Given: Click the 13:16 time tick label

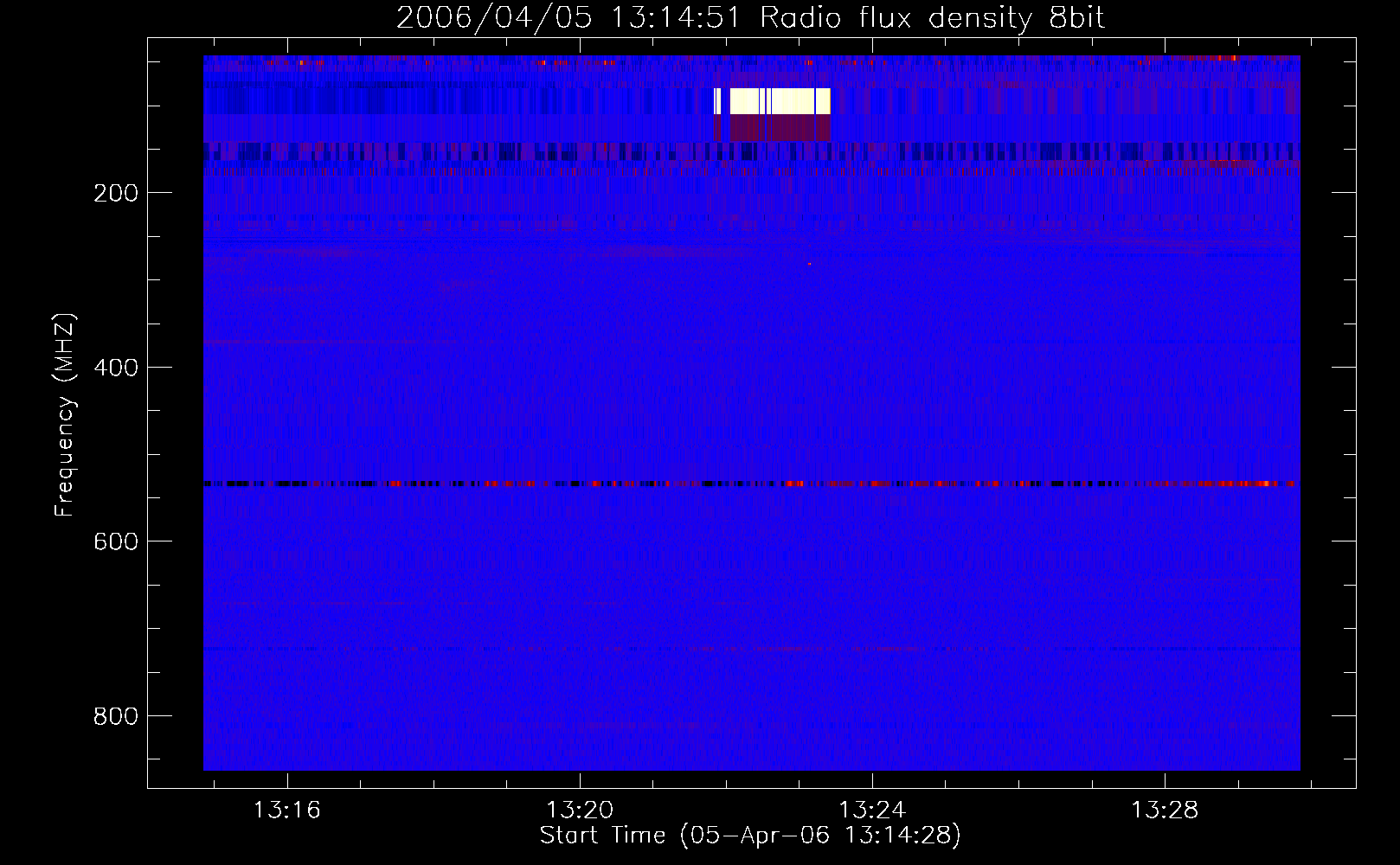Looking at the screenshot, I should (x=286, y=810).
